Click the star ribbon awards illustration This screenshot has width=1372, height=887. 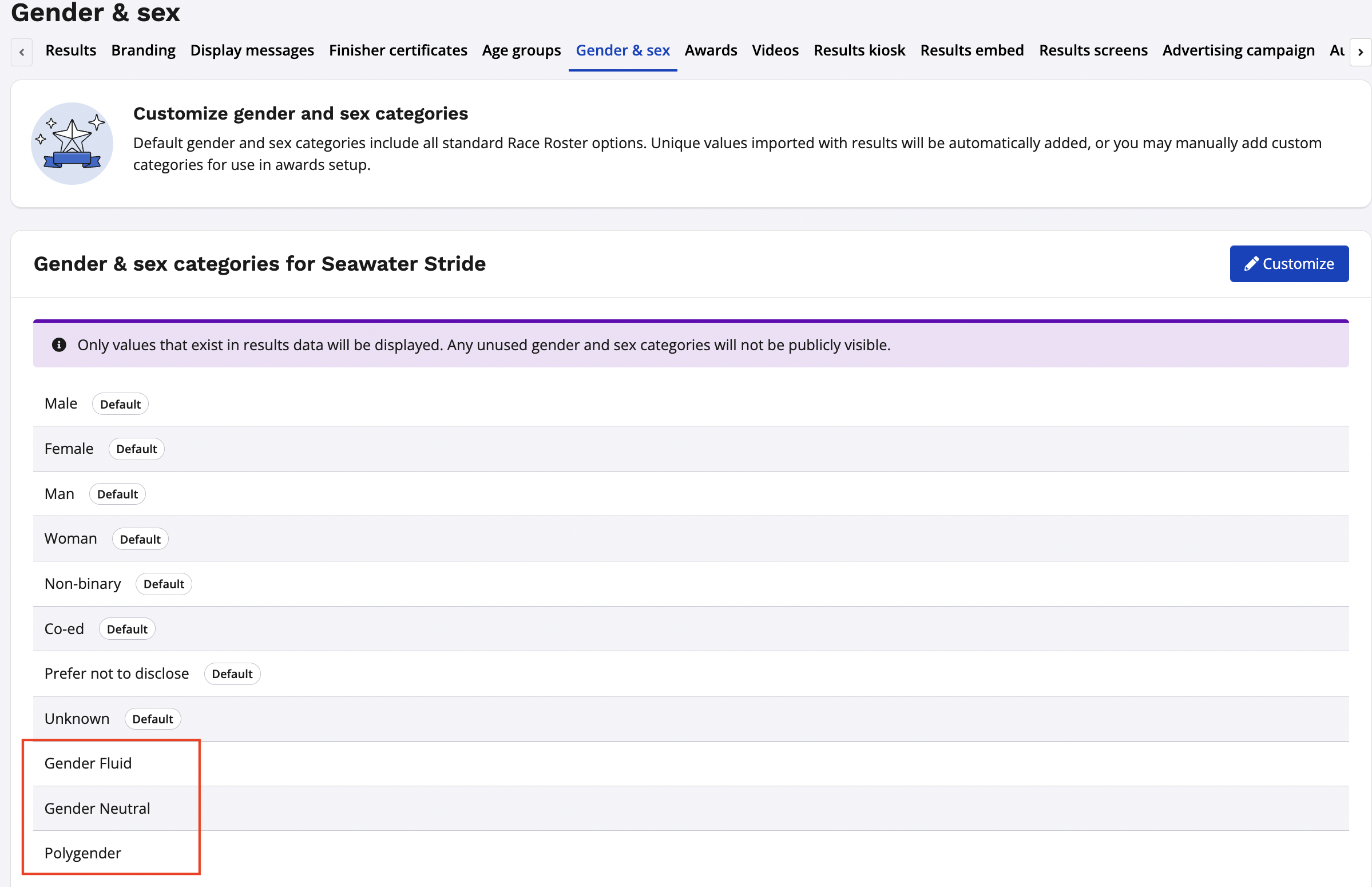pyautogui.click(x=72, y=144)
